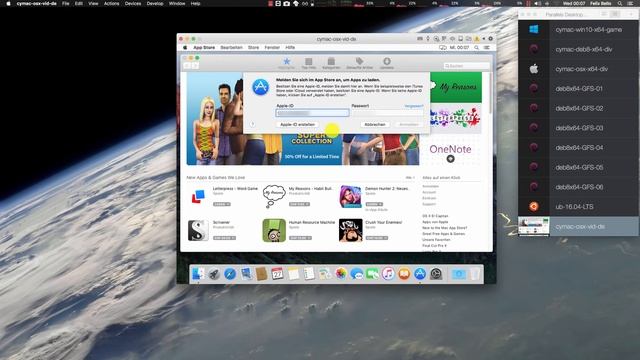640x360 pixels.
Task: Open the Top Hits toolbar icon
Action: click(x=309, y=63)
